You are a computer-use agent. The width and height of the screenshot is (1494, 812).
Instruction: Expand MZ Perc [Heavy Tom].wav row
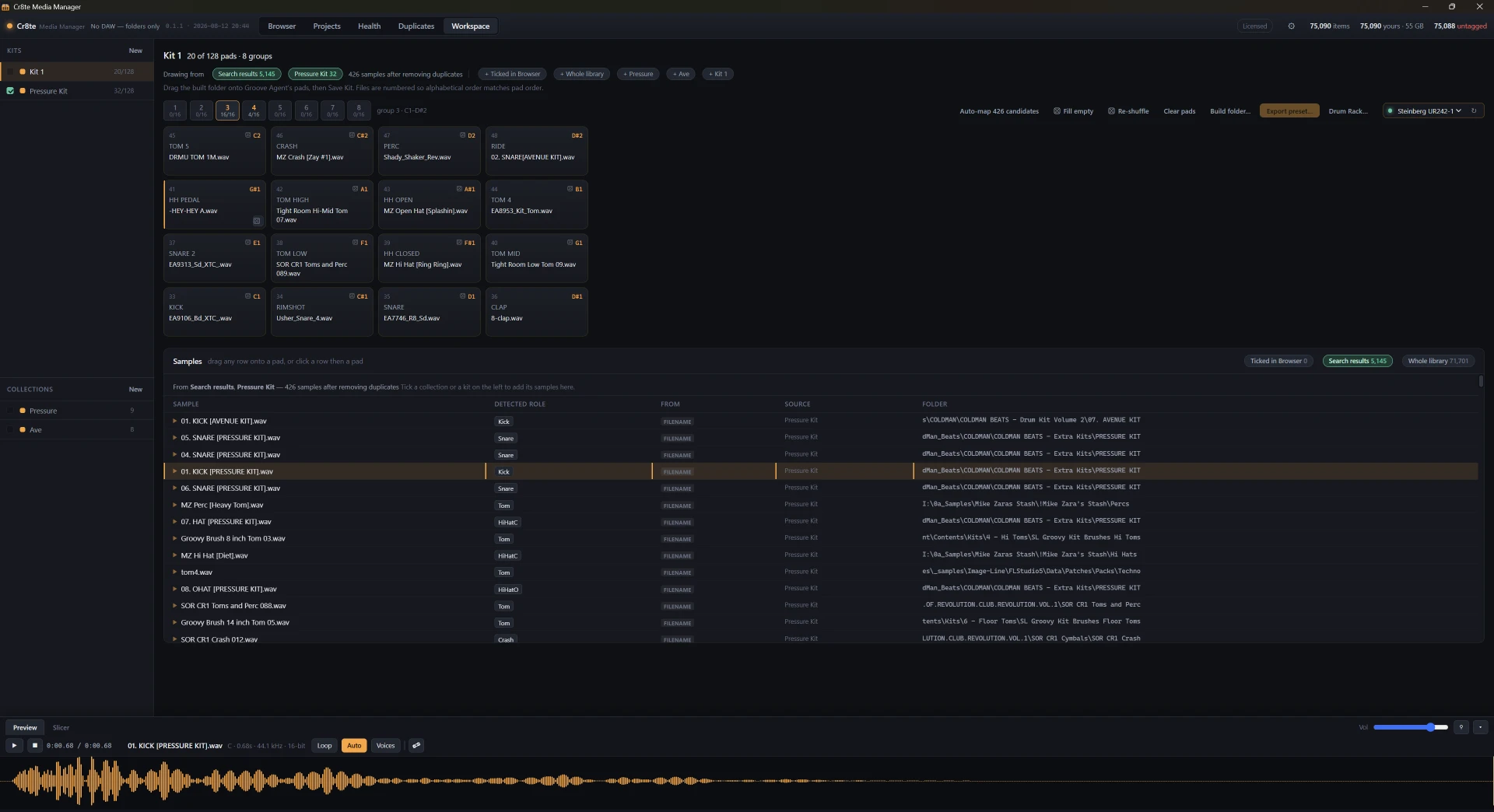[174, 505]
